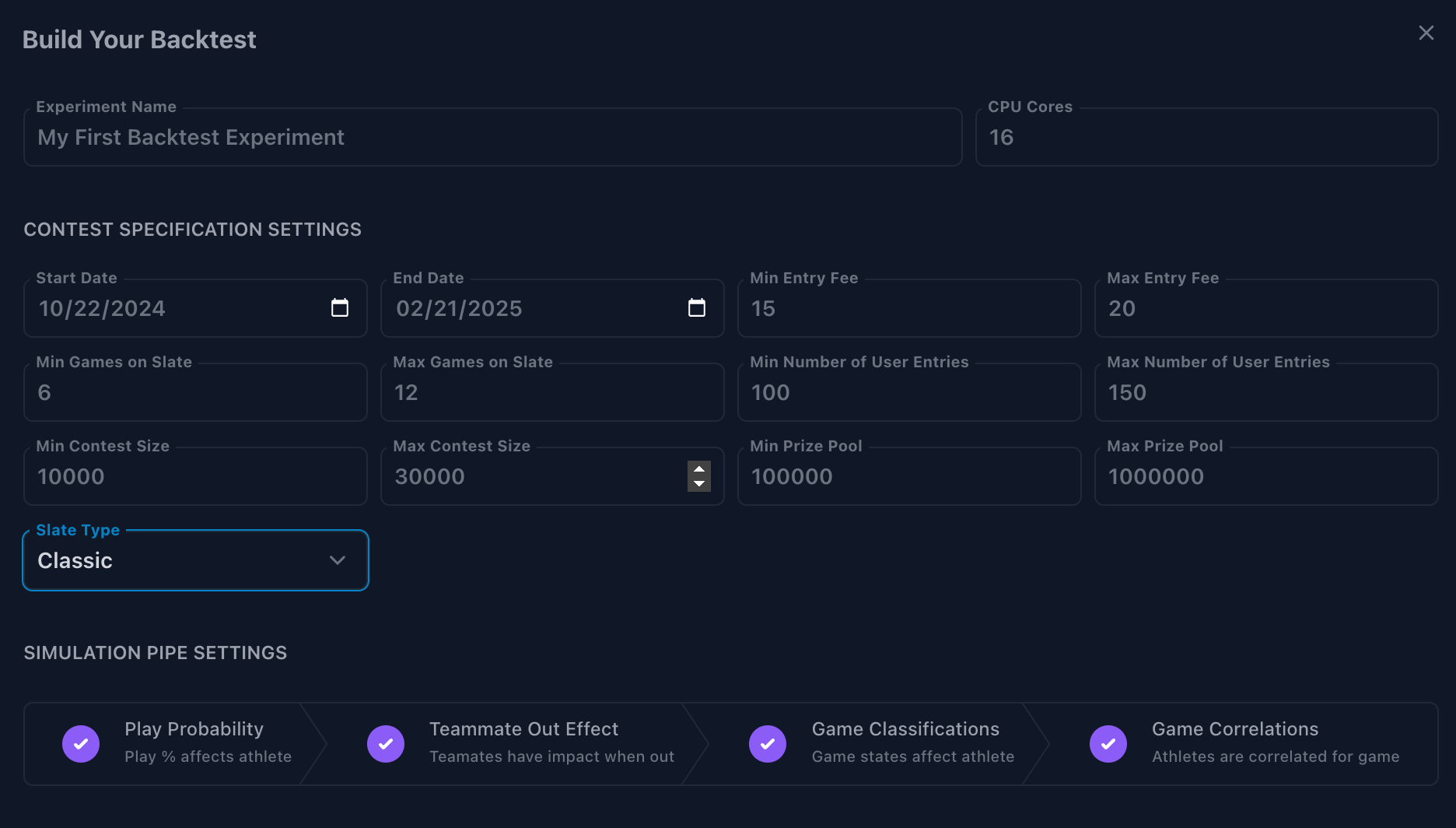The height and width of the screenshot is (828, 1456).
Task: Focus the Start Date field
Action: pos(195,308)
